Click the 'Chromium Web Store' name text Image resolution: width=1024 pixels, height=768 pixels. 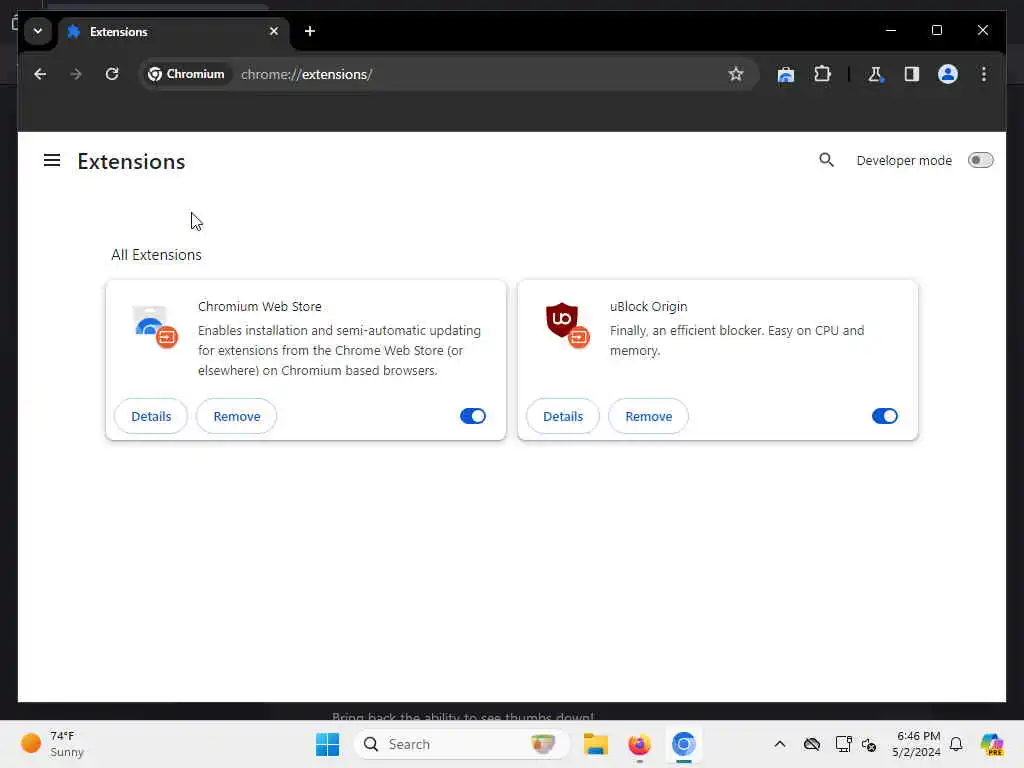[x=259, y=306]
